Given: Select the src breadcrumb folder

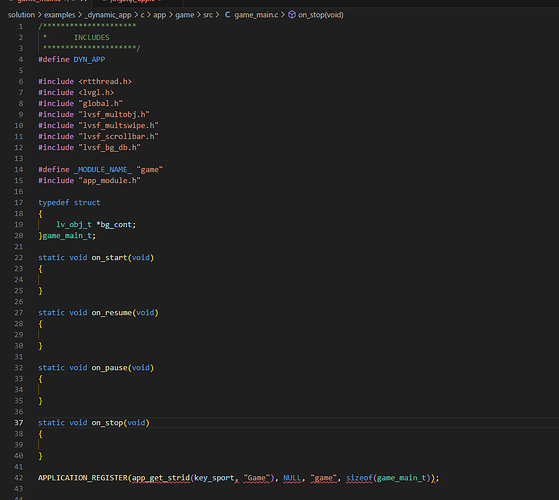Looking at the screenshot, I should tap(208, 15).
